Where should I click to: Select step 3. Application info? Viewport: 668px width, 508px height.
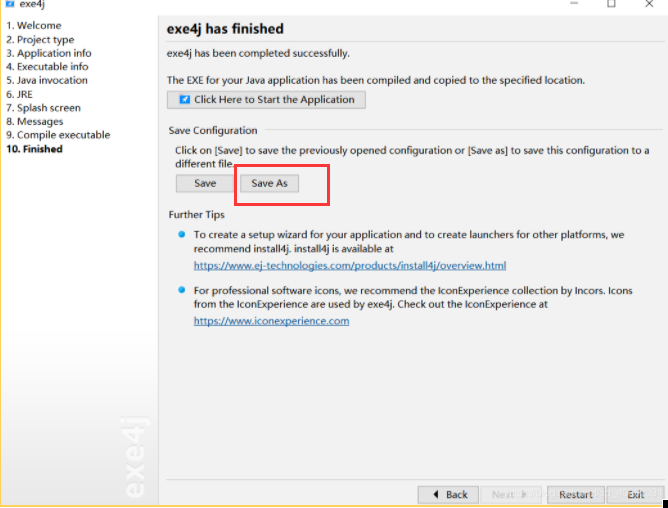tap(49, 53)
